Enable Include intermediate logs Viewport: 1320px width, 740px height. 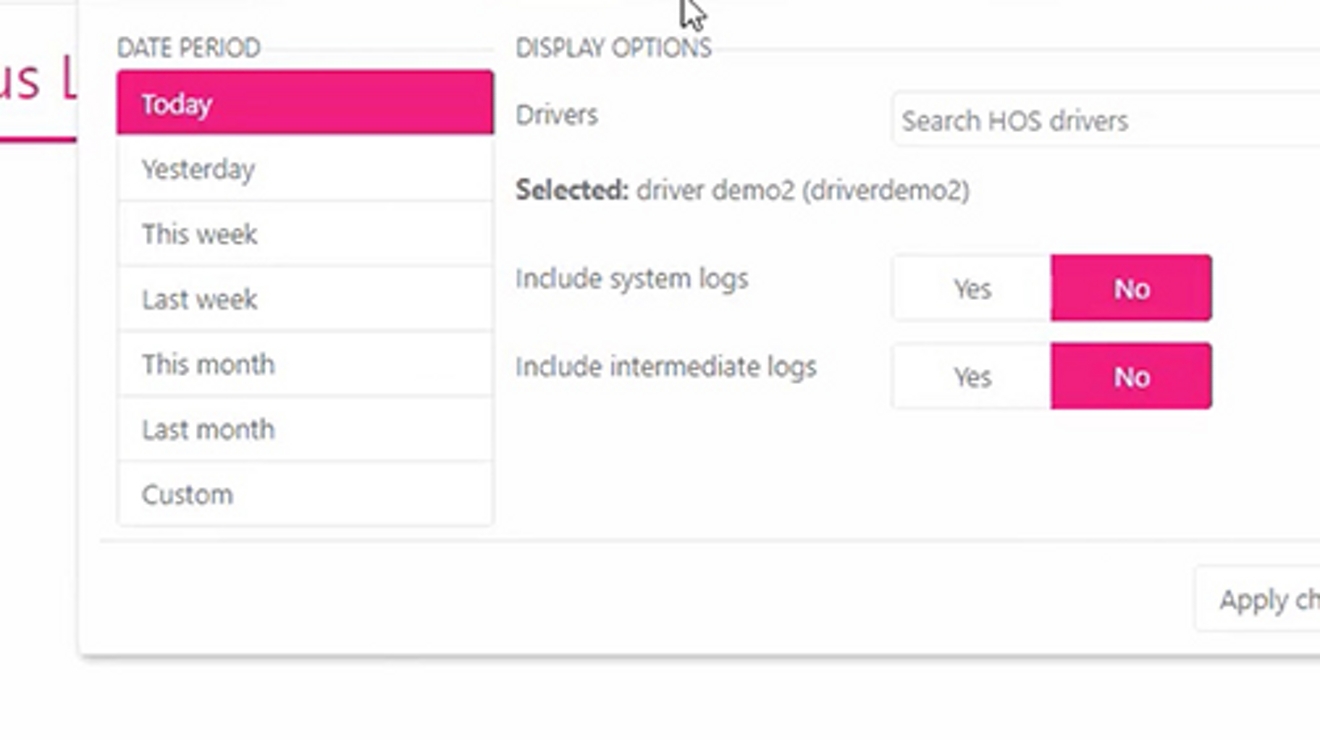point(972,377)
